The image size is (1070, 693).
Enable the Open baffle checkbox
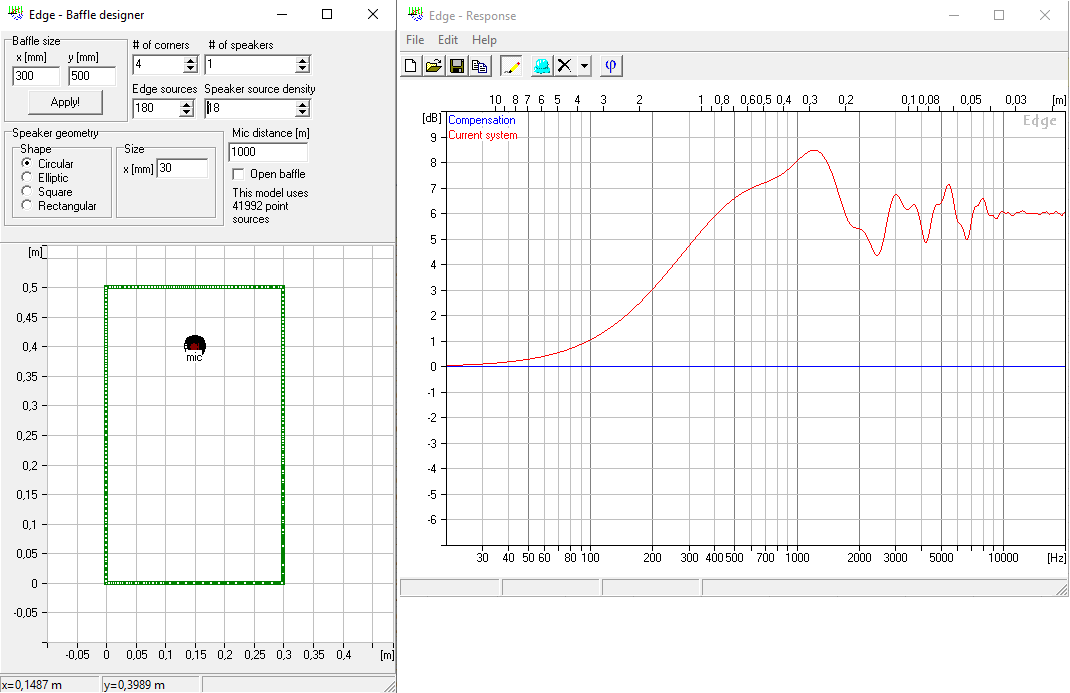(x=238, y=174)
